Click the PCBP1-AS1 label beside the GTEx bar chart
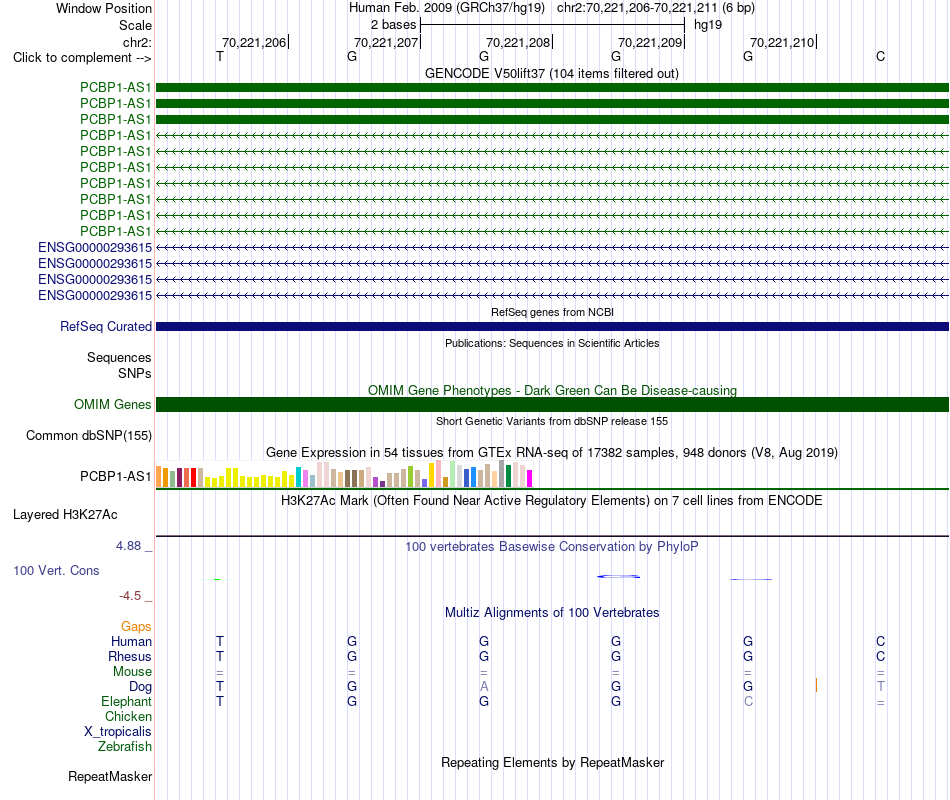This screenshot has height=800, width=950. (x=115, y=476)
